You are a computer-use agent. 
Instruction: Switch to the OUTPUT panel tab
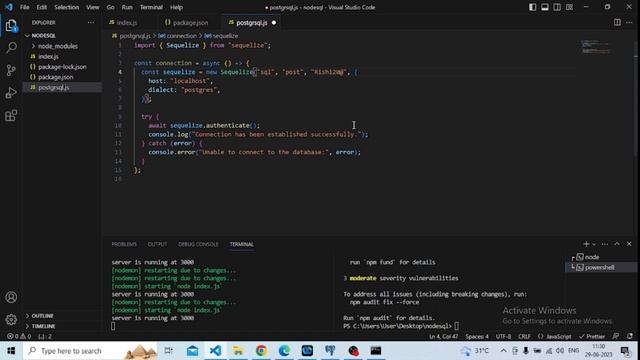click(x=157, y=244)
